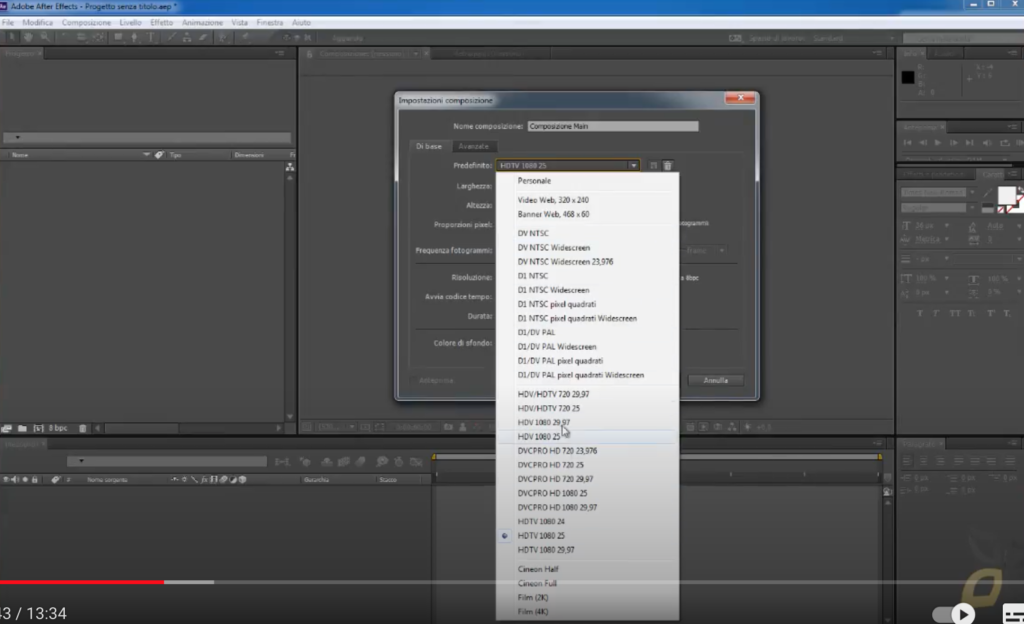
Task: Step to previous frame in Anteprima panel
Action: coord(923,142)
